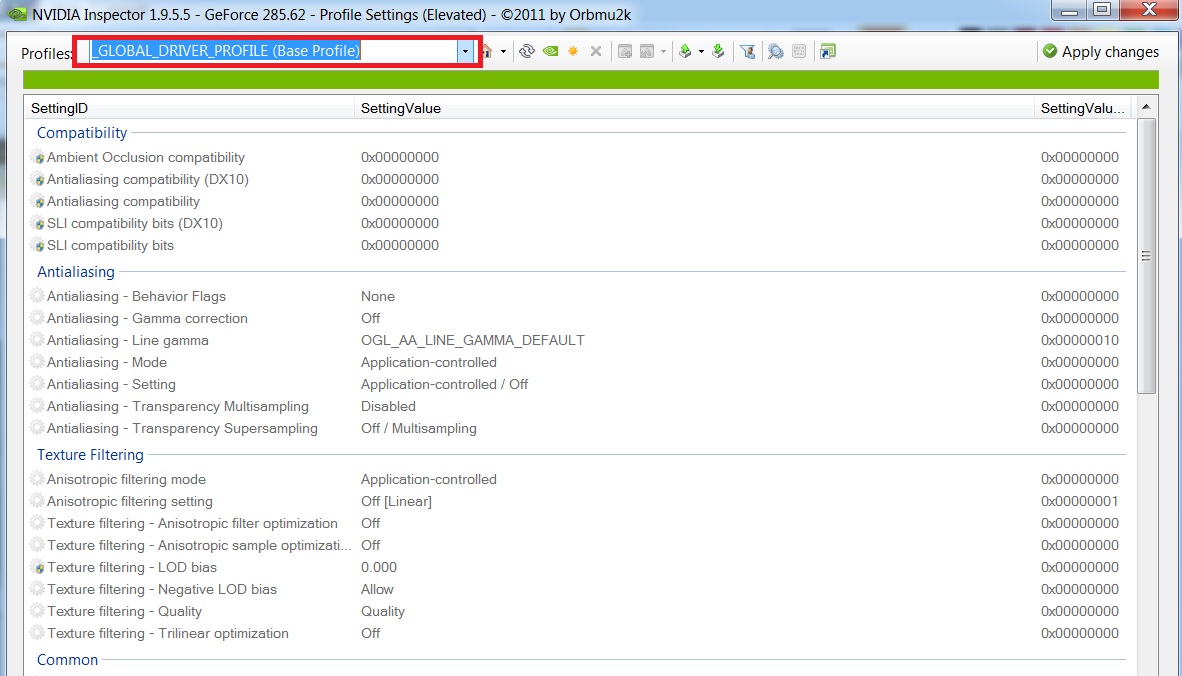Click the gray X delete profile icon
This screenshot has height=676, width=1182.
(x=596, y=51)
